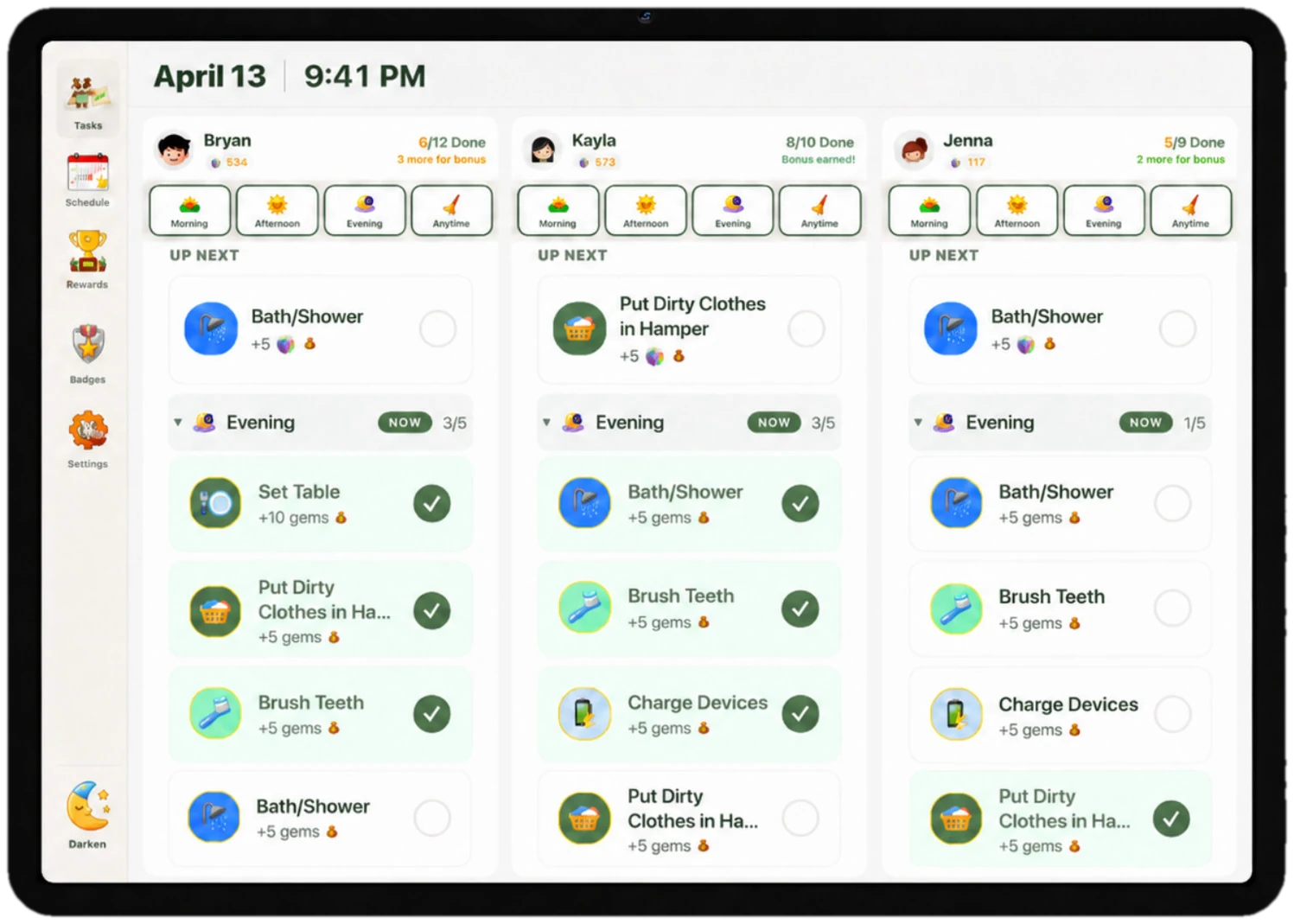The image size is (1294, 924).
Task: Click Bryan's avatar picture
Action: 174,150
